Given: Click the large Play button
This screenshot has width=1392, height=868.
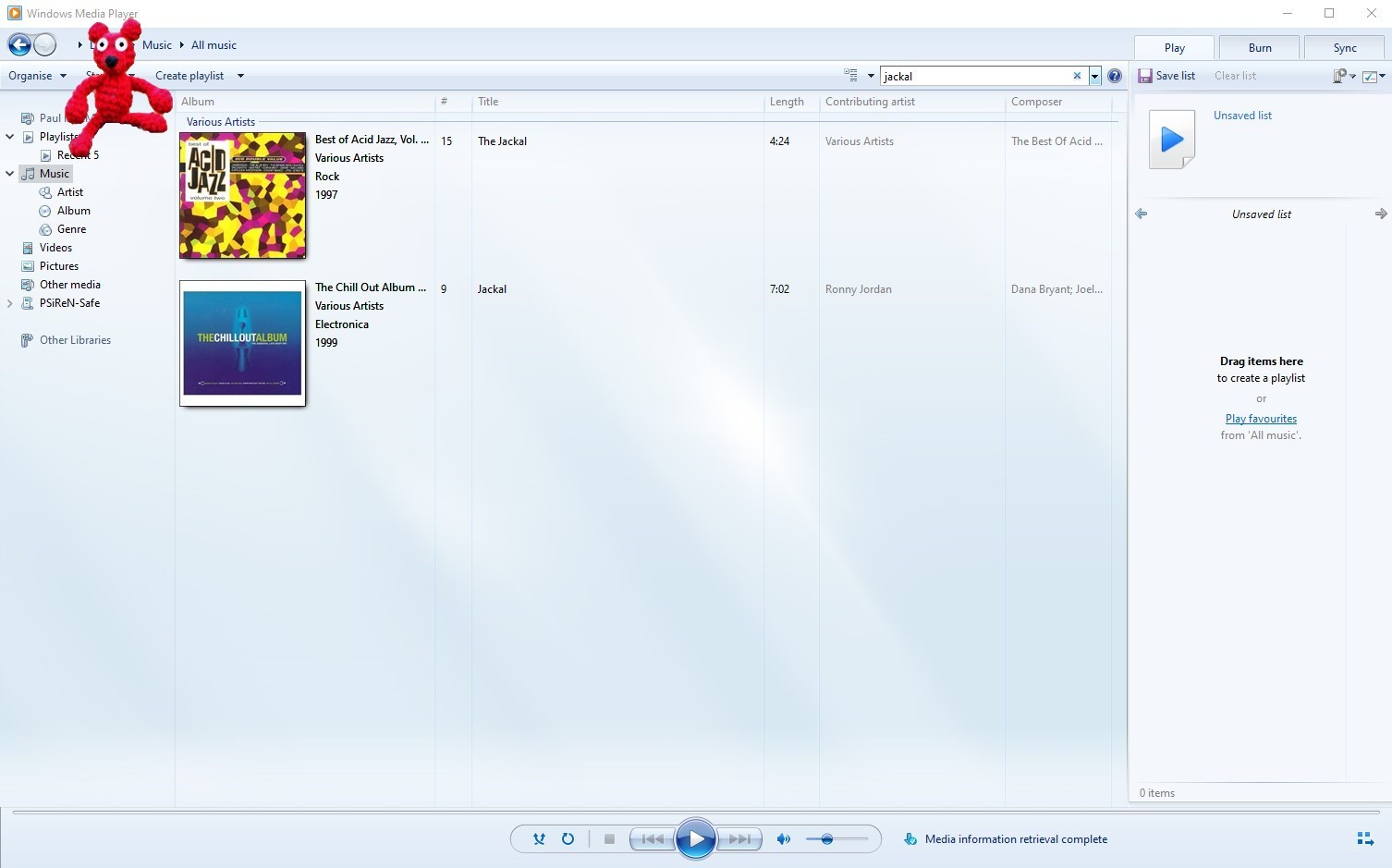Looking at the screenshot, I should 696,839.
